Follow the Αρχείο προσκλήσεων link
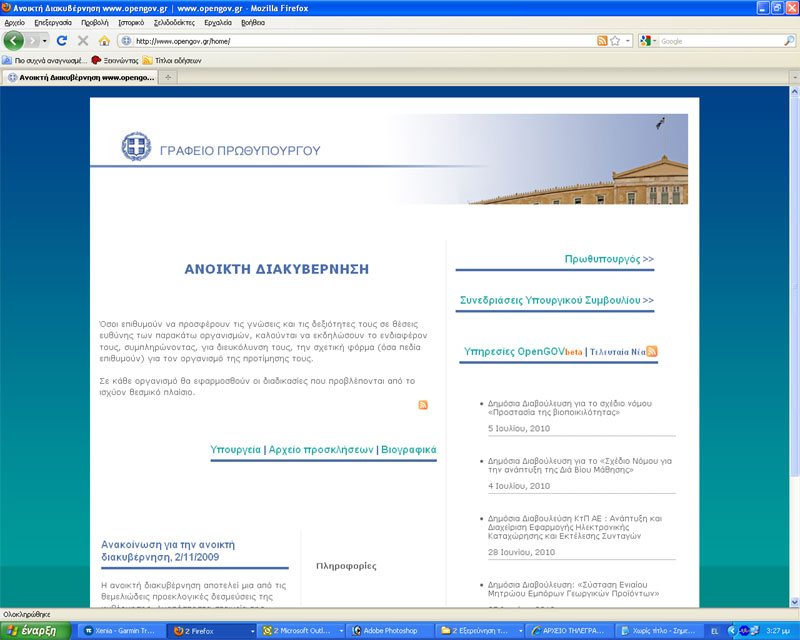Viewport: 800px width, 640px height. point(321,450)
